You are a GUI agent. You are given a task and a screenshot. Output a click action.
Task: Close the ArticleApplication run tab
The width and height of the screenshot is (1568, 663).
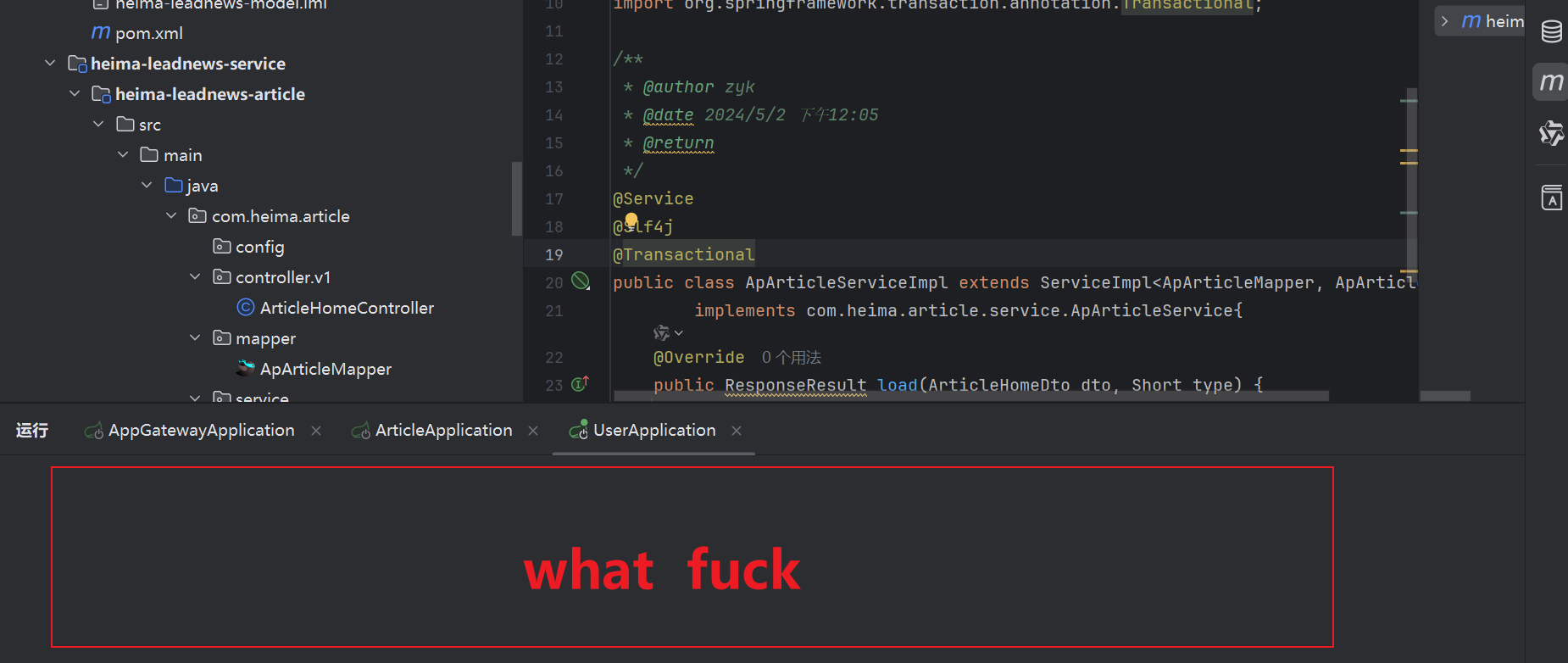click(533, 431)
